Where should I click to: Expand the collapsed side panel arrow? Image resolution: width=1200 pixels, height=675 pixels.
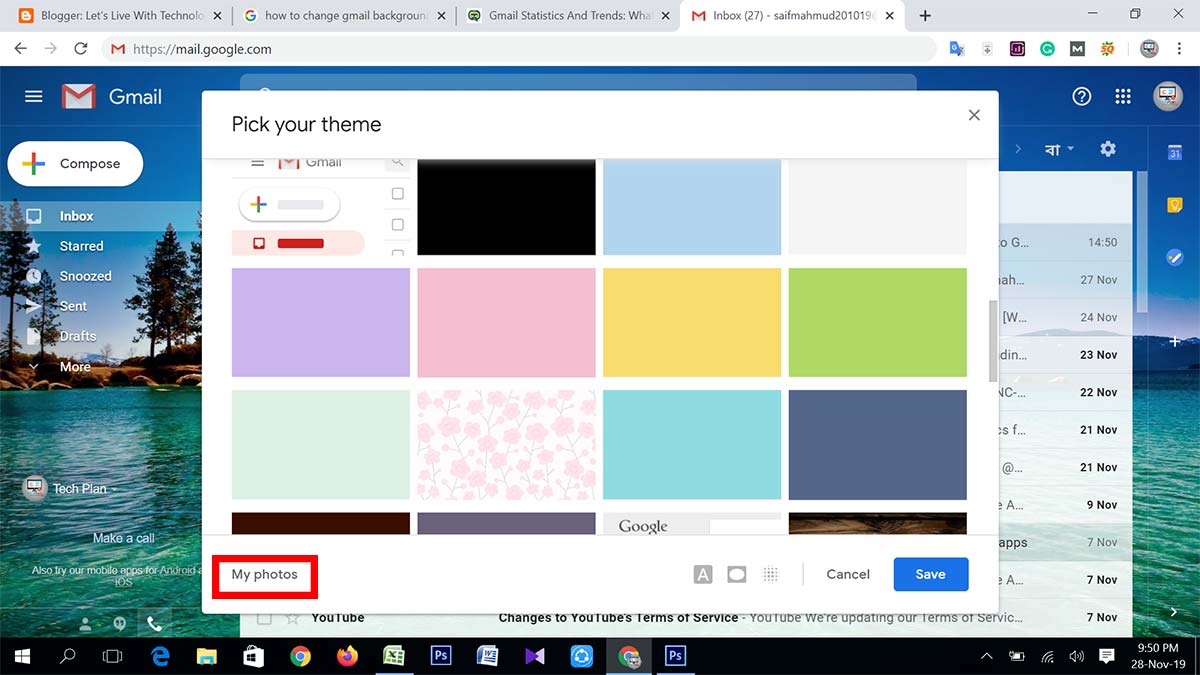pyautogui.click(x=1172, y=611)
